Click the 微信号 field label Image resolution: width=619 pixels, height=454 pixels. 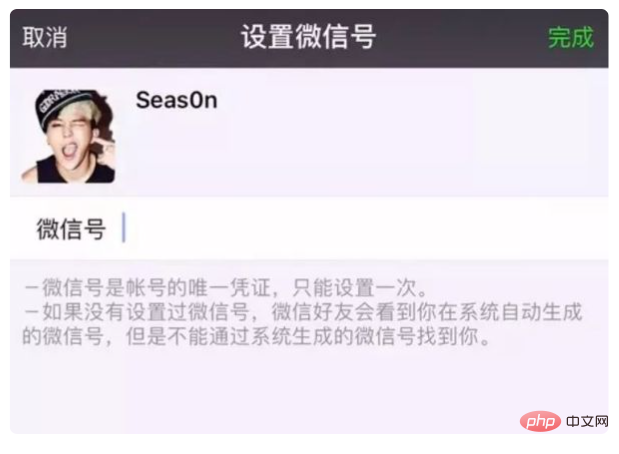[71, 229]
